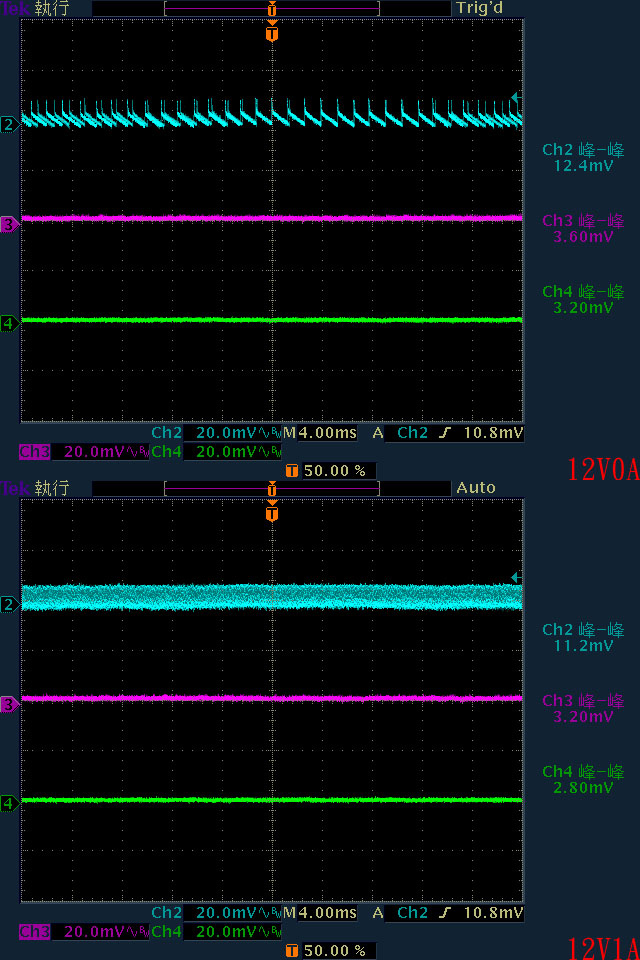Click the Ch4 ground marker in 12V0A capture
Viewport: 640px width, 960px height.
[9, 323]
